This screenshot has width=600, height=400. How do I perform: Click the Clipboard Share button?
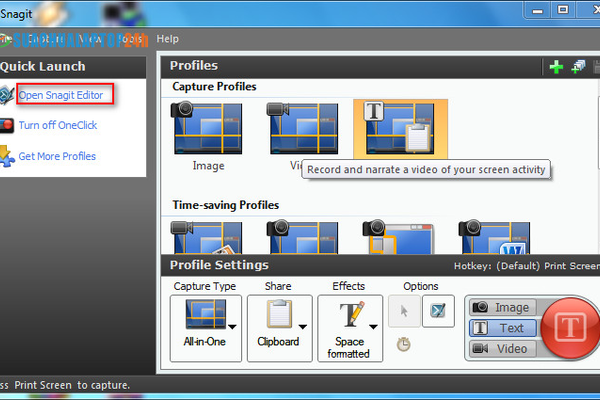[x=279, y=328]
